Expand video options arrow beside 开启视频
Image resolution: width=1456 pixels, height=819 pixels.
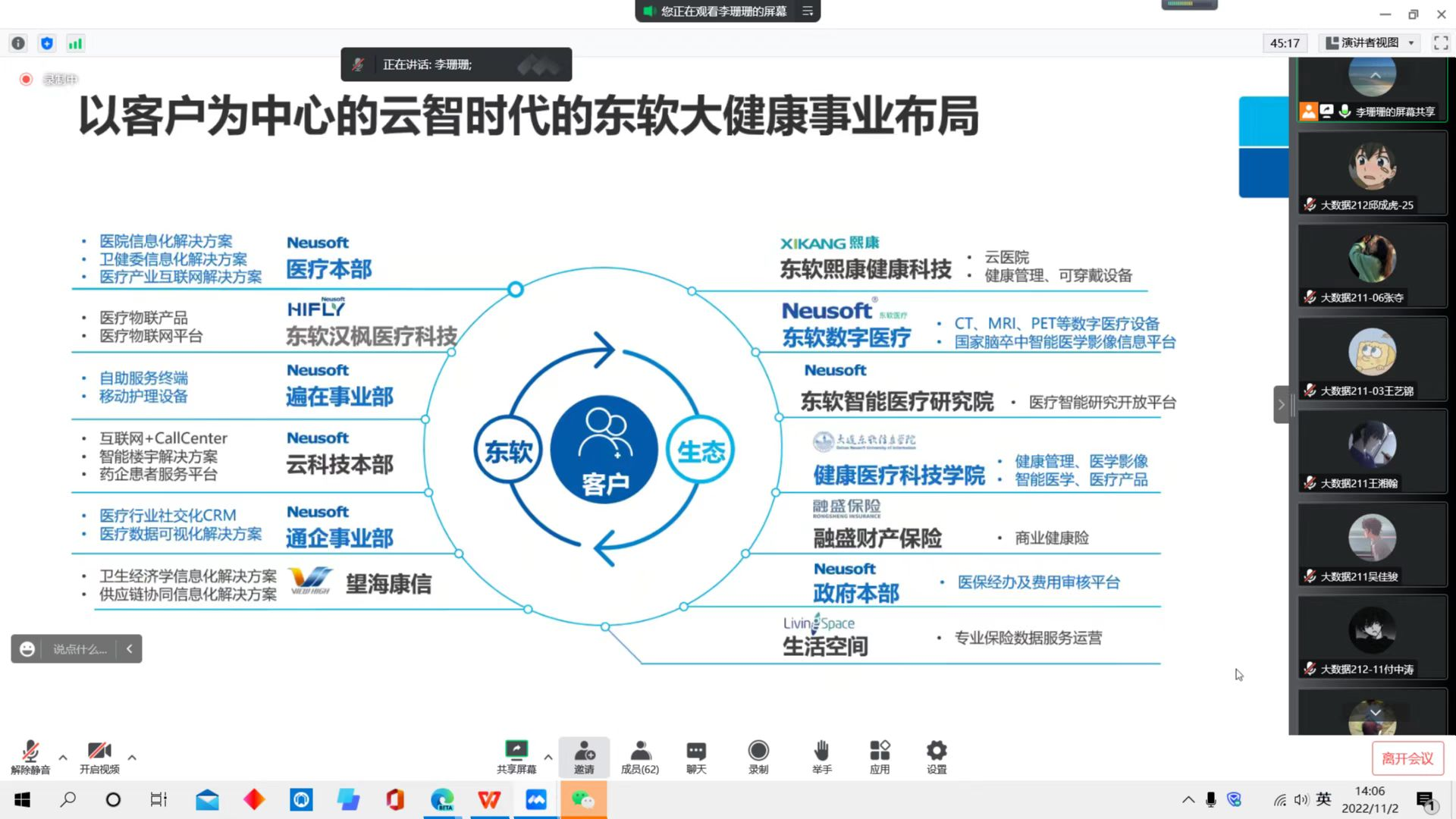point(132,757)
